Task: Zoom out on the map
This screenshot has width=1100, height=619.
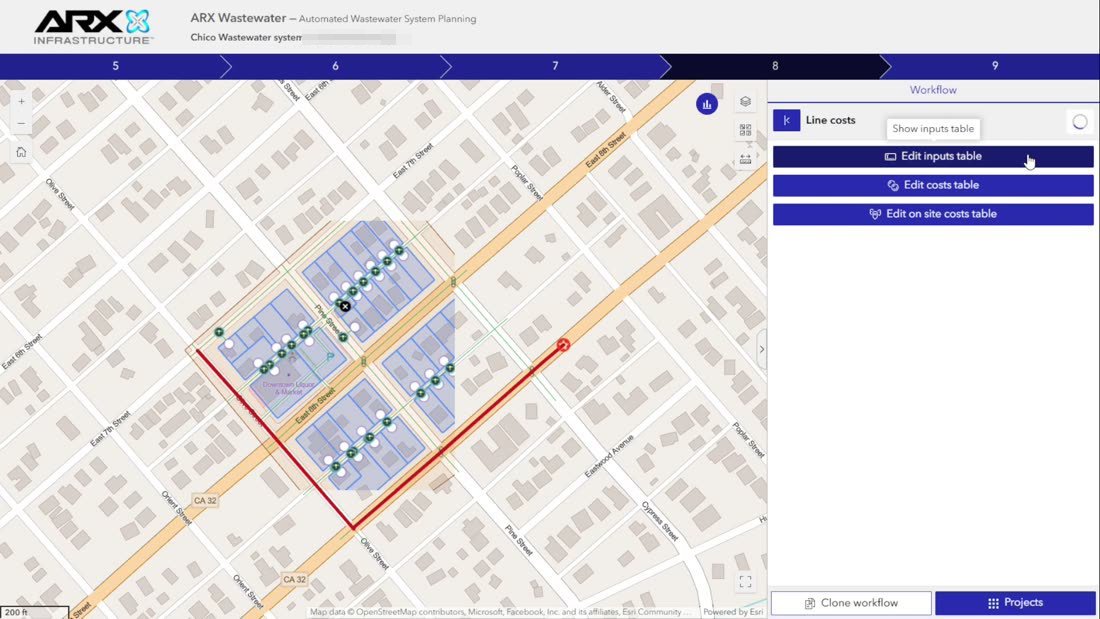Action: pos(22,124)
